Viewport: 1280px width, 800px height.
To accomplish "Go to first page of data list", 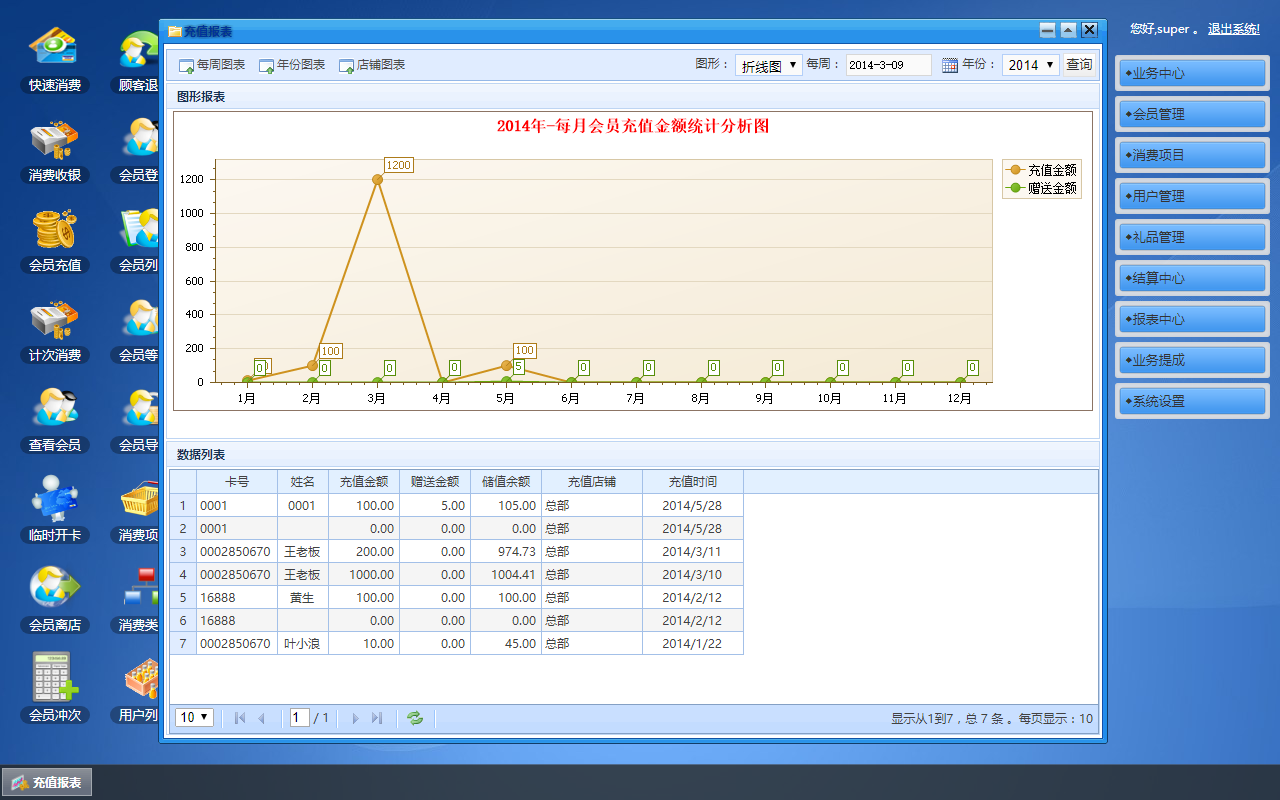I will 239,718.
